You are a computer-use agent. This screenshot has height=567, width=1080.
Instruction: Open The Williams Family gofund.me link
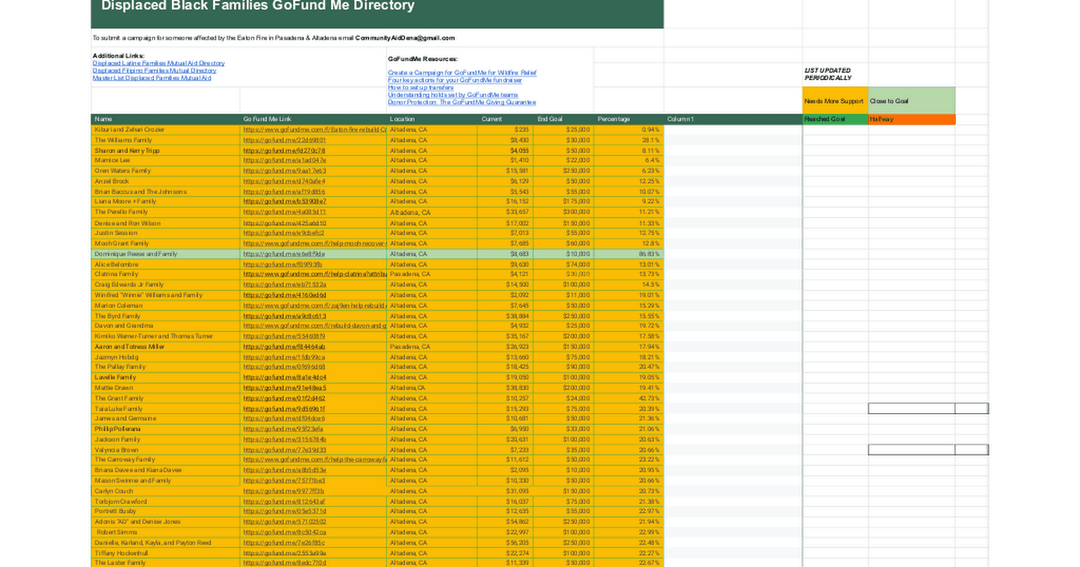(284, 140)
